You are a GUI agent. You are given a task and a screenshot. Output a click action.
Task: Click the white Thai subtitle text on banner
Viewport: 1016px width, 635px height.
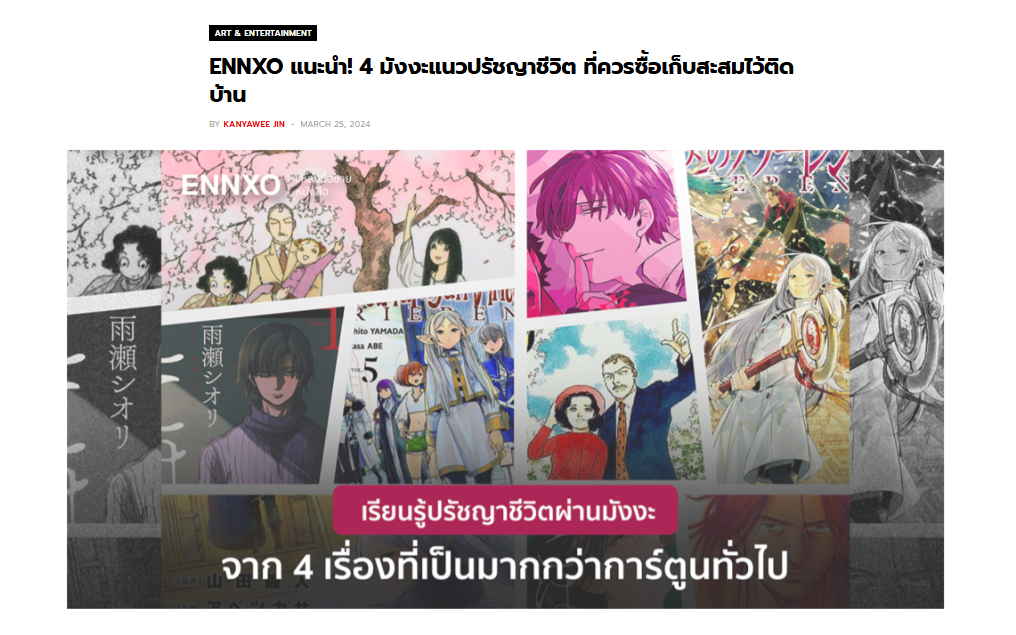pos(505,567)
